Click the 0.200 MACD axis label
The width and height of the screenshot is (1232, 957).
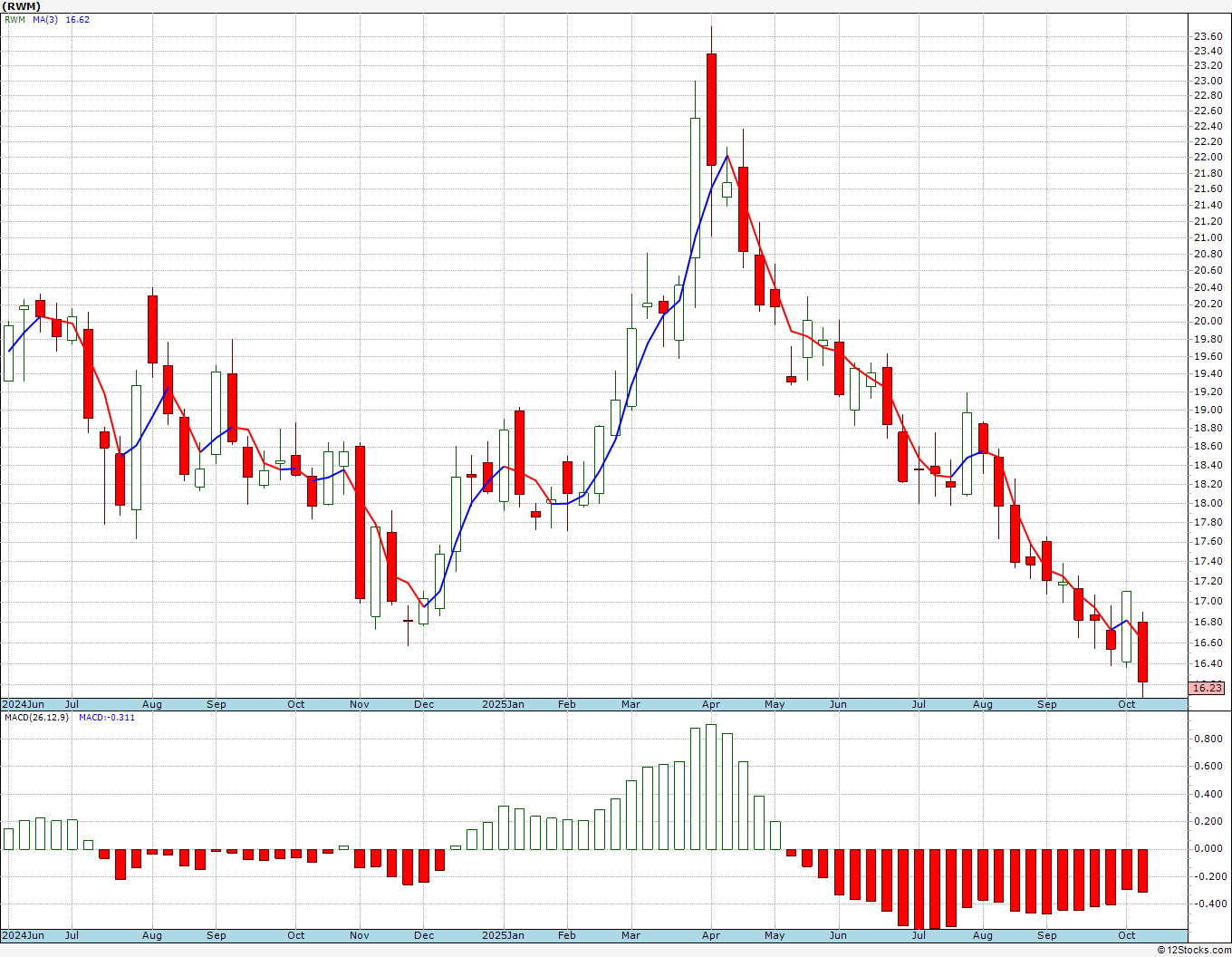(1208, 821)
